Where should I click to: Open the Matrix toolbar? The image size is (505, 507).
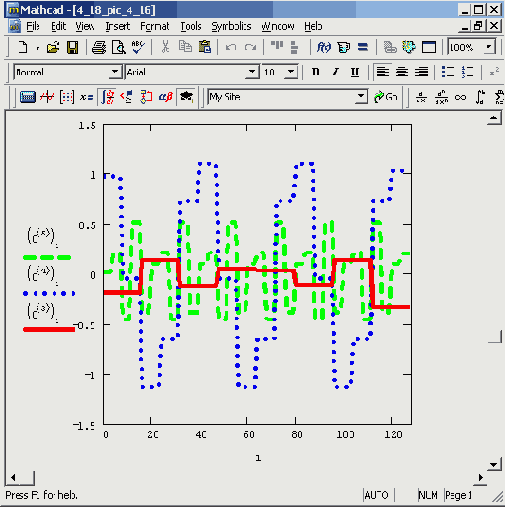pos(67,97)
